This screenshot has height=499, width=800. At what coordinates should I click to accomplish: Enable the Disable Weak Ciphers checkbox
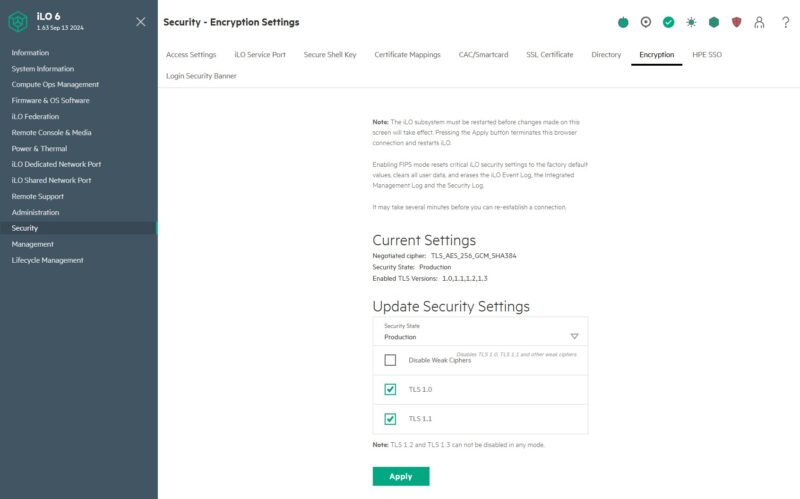390,360
